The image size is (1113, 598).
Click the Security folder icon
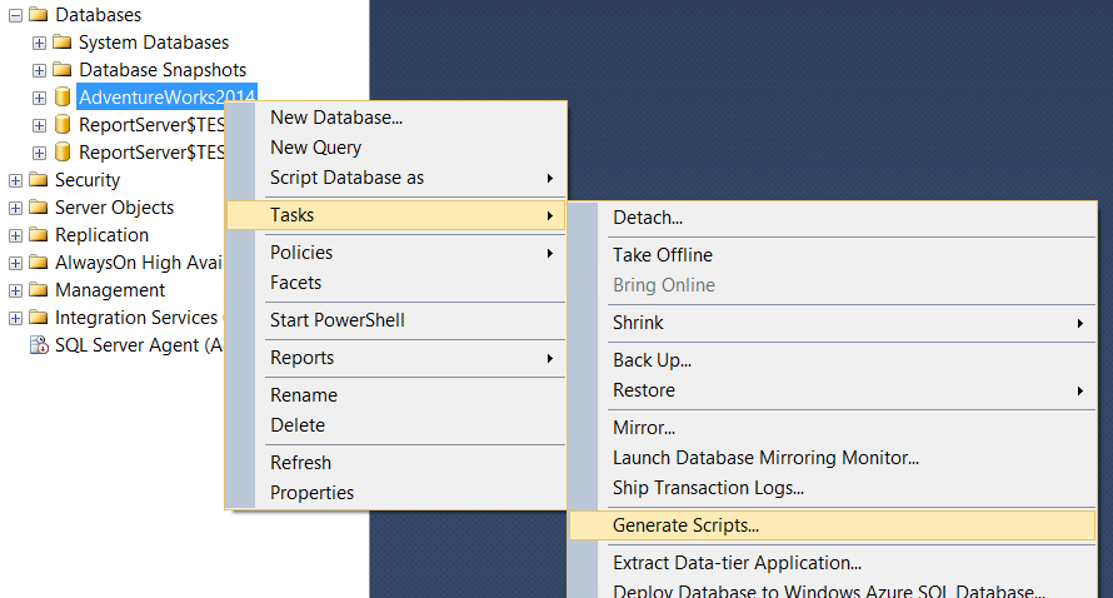38,180
